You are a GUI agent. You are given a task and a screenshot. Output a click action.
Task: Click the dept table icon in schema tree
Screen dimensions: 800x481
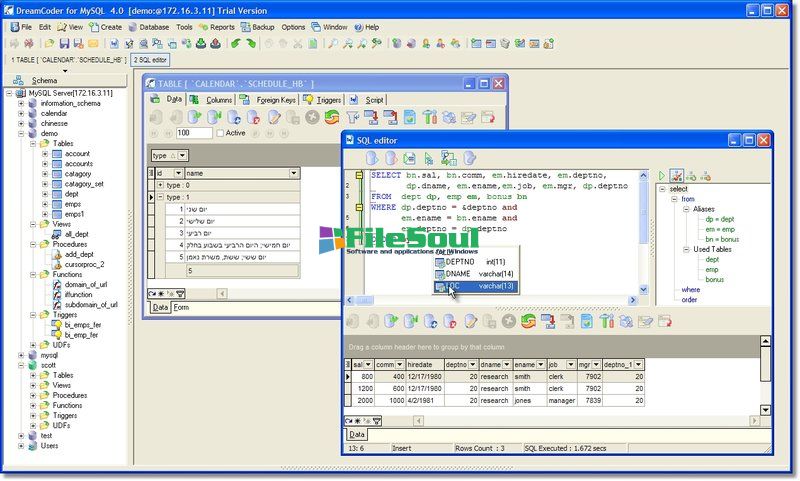[x=57, y=194]
